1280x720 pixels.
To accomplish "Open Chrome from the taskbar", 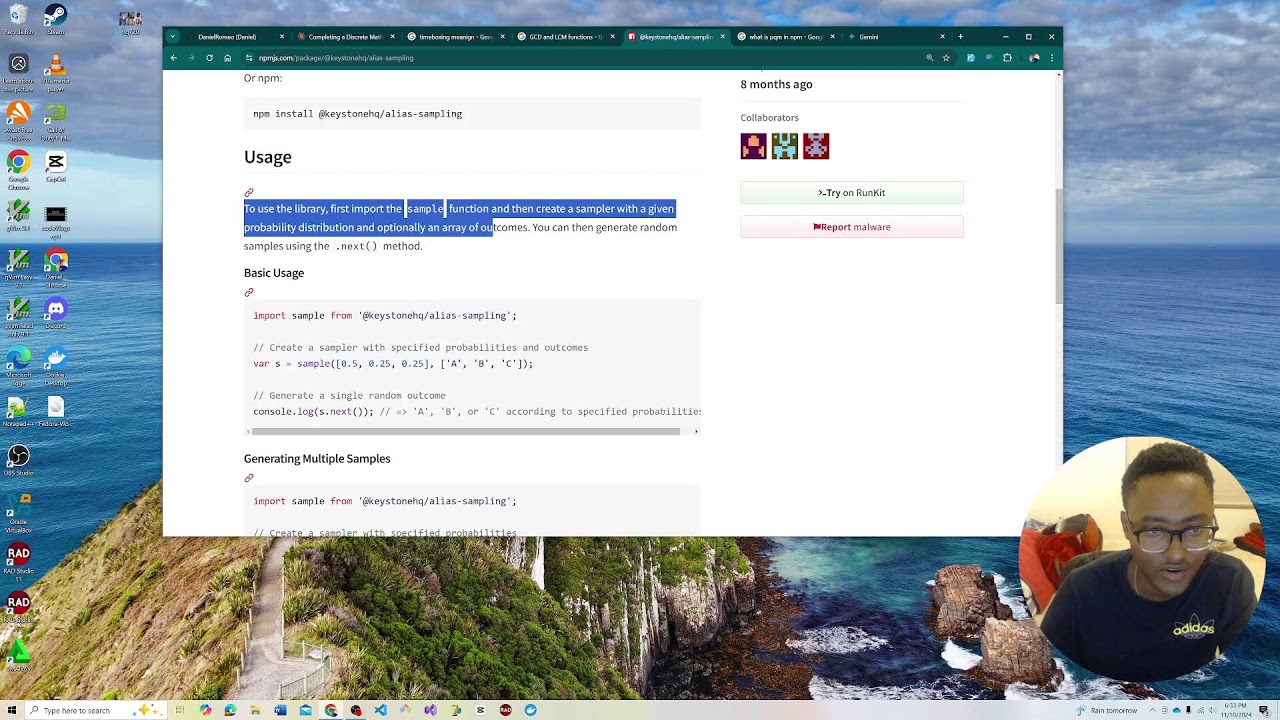I will [x=331, y=710].
